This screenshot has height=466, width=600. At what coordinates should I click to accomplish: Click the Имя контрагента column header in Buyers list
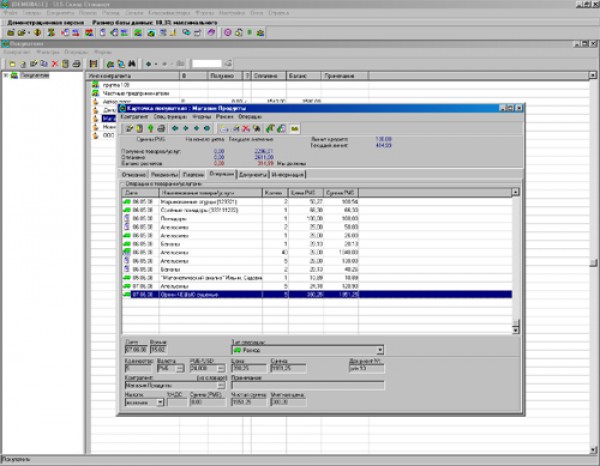132,76
